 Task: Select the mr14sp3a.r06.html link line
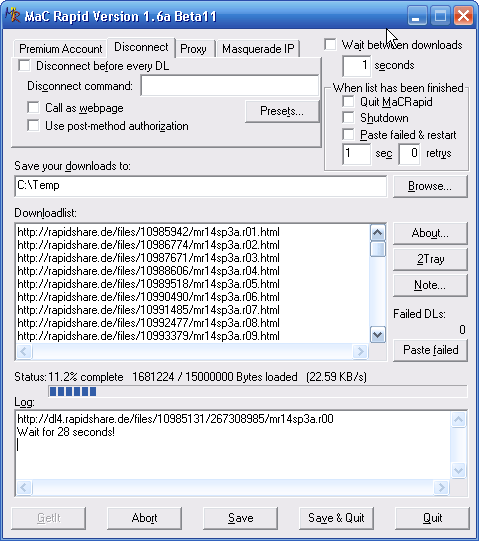(148, 297)
